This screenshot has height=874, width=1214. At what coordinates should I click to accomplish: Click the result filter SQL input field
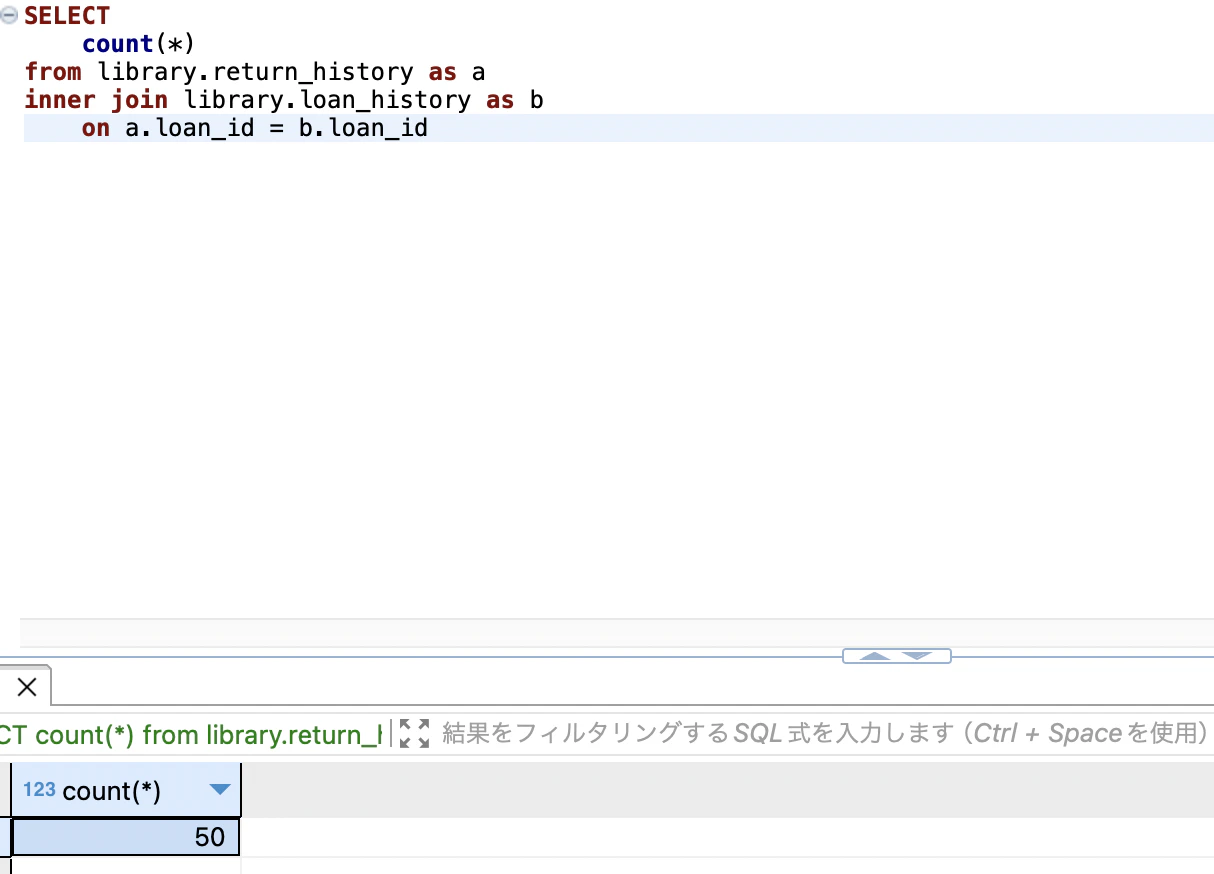700,733
